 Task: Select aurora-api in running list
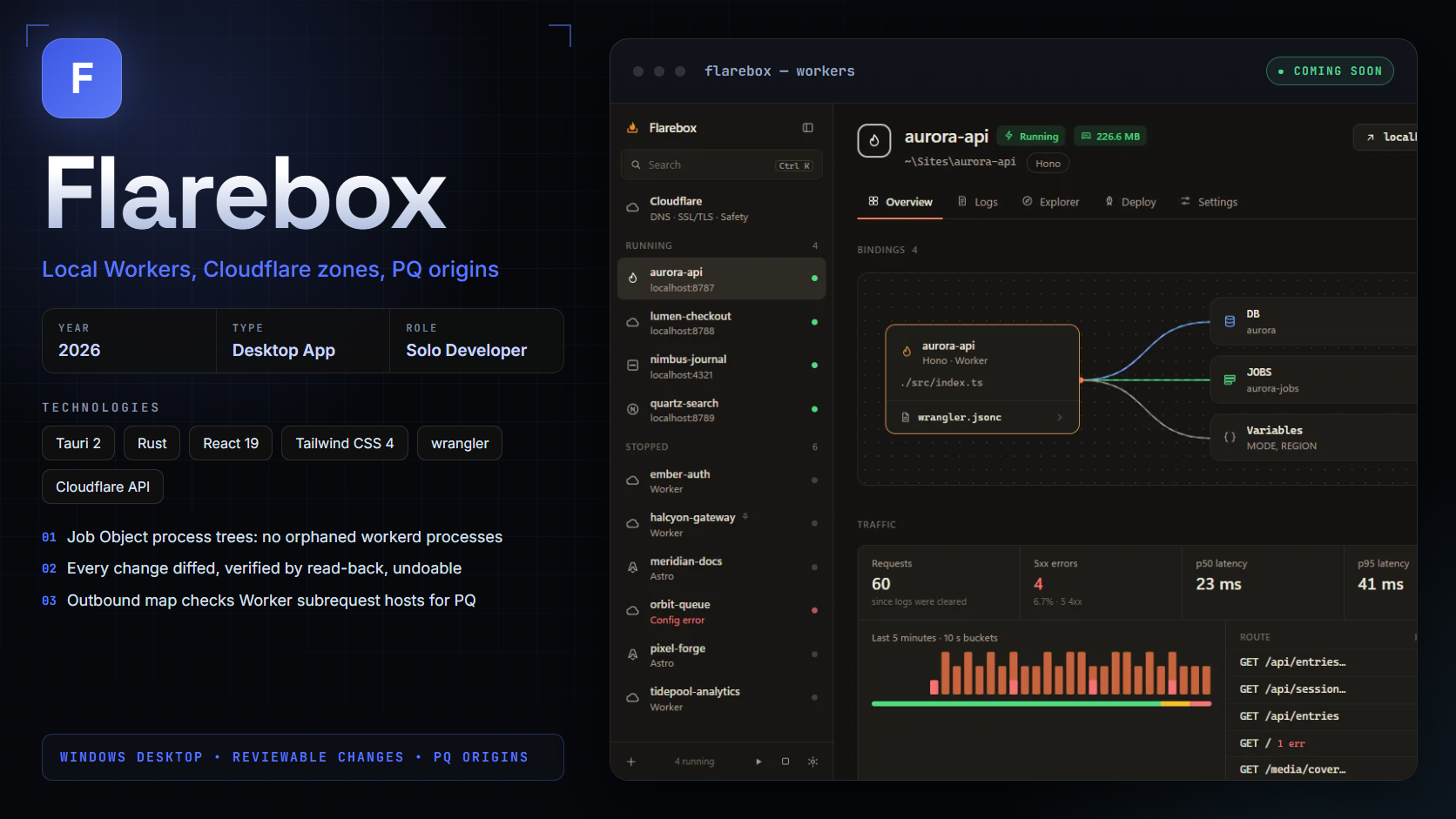pyautogui.click(x=721, y=279)
